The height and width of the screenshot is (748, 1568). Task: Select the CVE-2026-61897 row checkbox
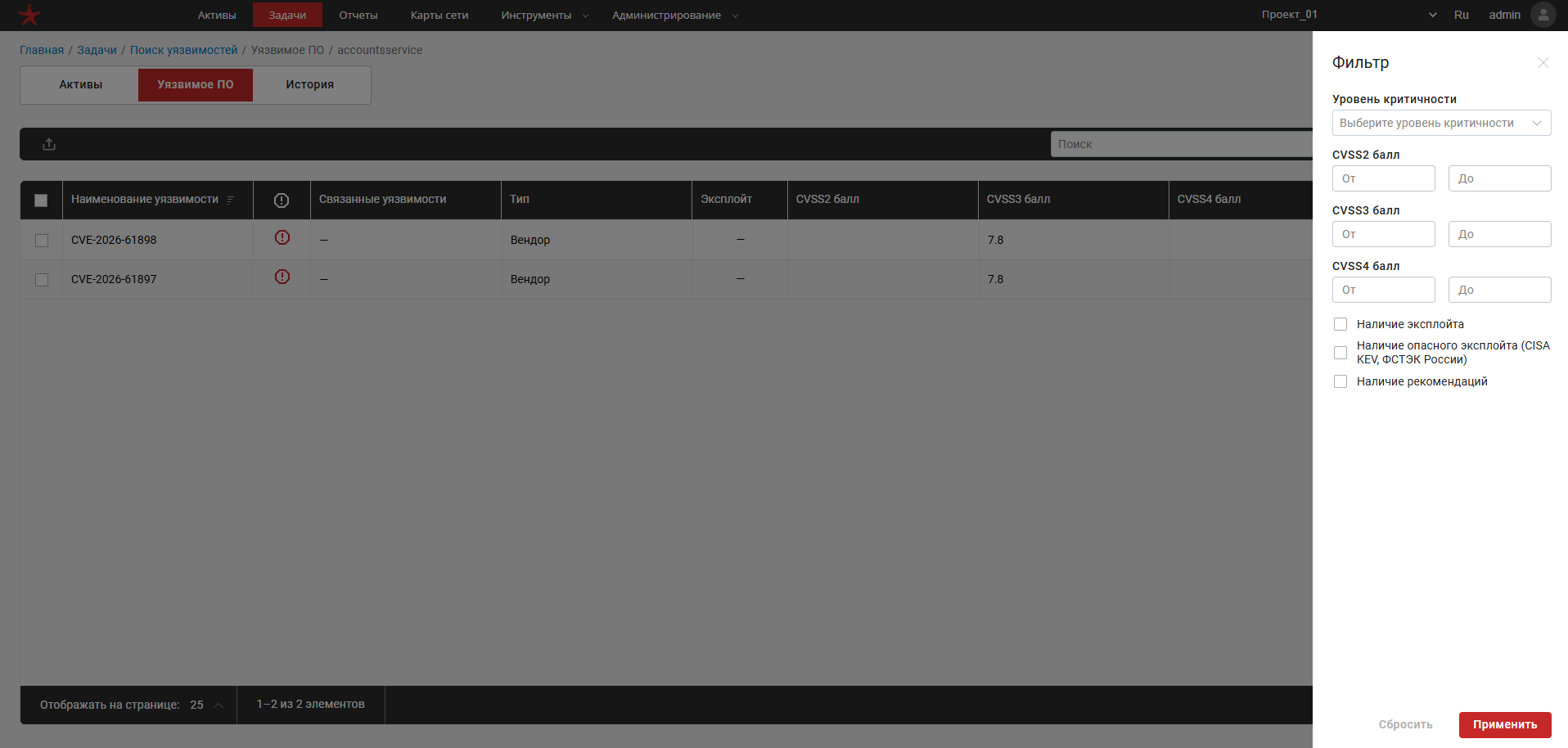[42, 280]
